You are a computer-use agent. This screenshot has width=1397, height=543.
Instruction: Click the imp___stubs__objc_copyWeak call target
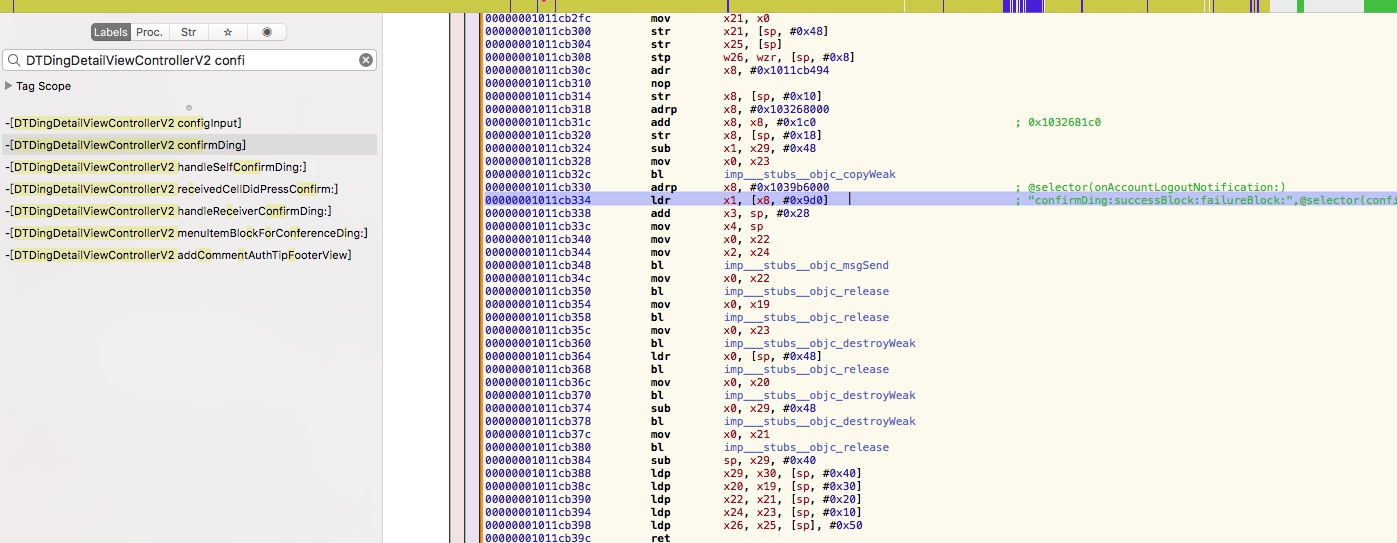[x=809, y=174]
